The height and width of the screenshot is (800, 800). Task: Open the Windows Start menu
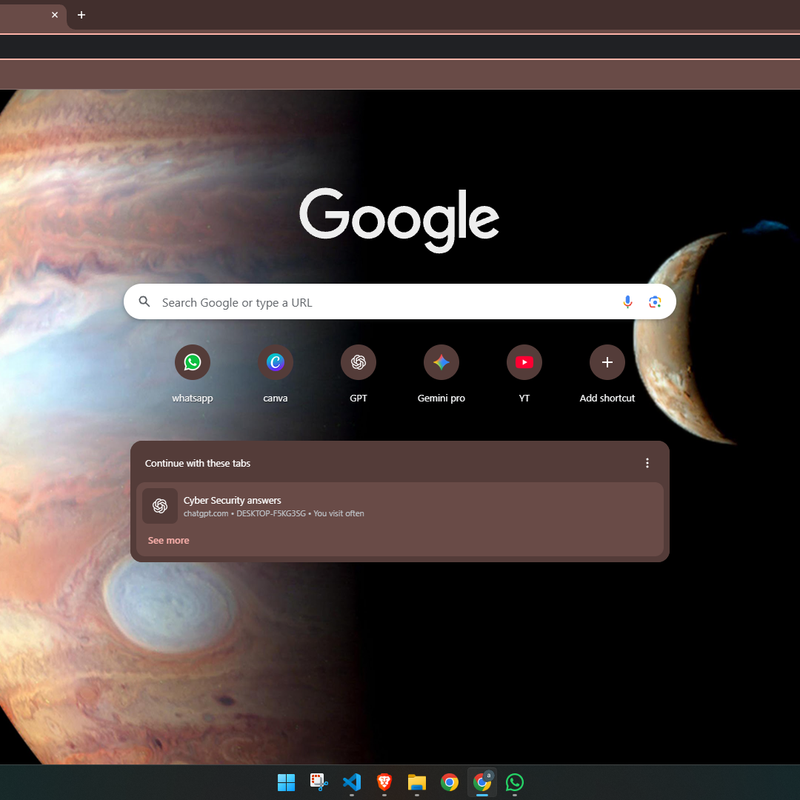pos(286,782)
